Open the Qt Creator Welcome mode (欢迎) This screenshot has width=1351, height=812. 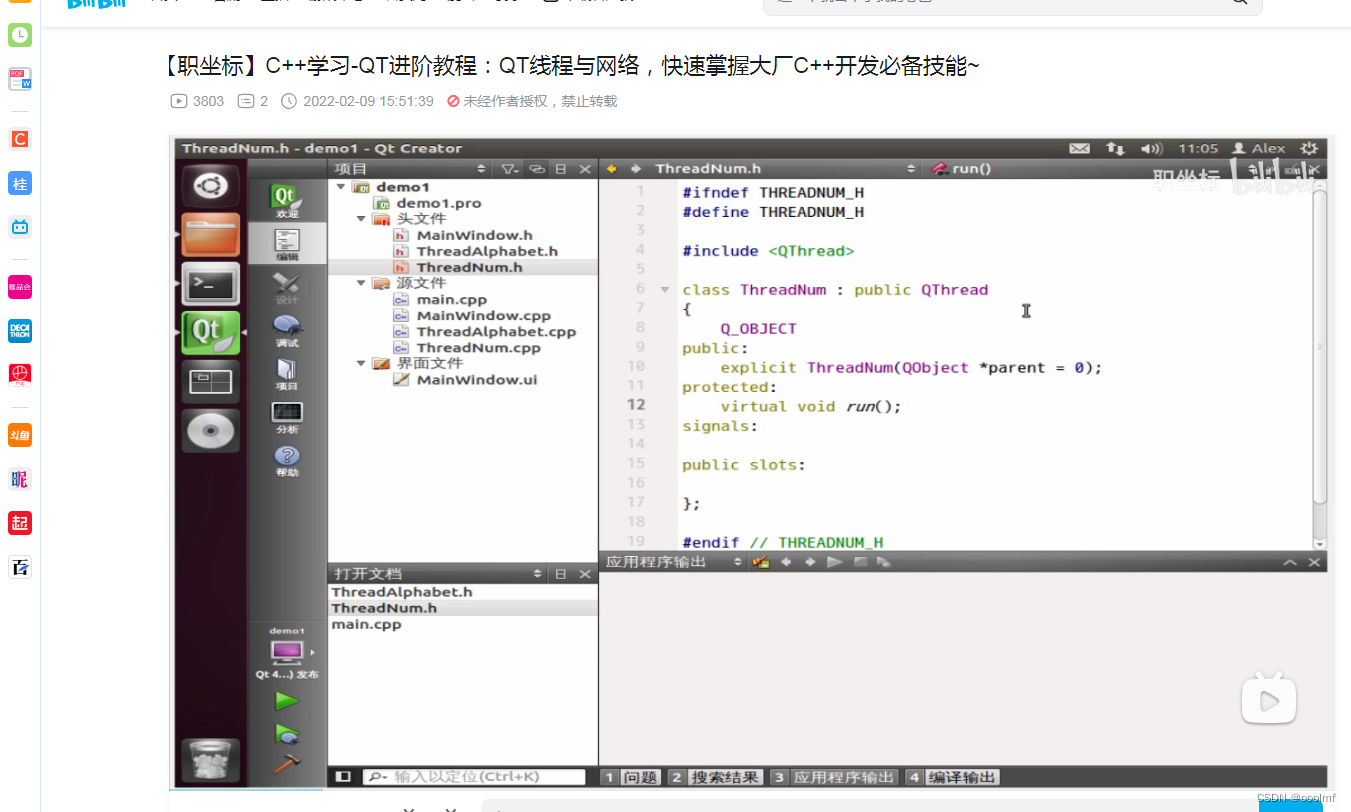click(x=286, y=201)
